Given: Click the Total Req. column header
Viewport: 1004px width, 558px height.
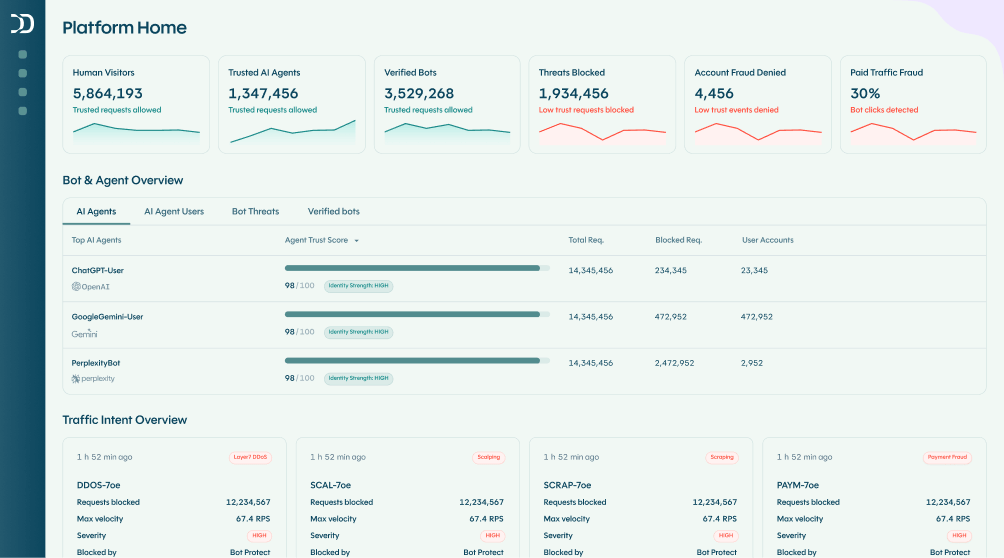Looking at the screenshot, I should (586, 240).
